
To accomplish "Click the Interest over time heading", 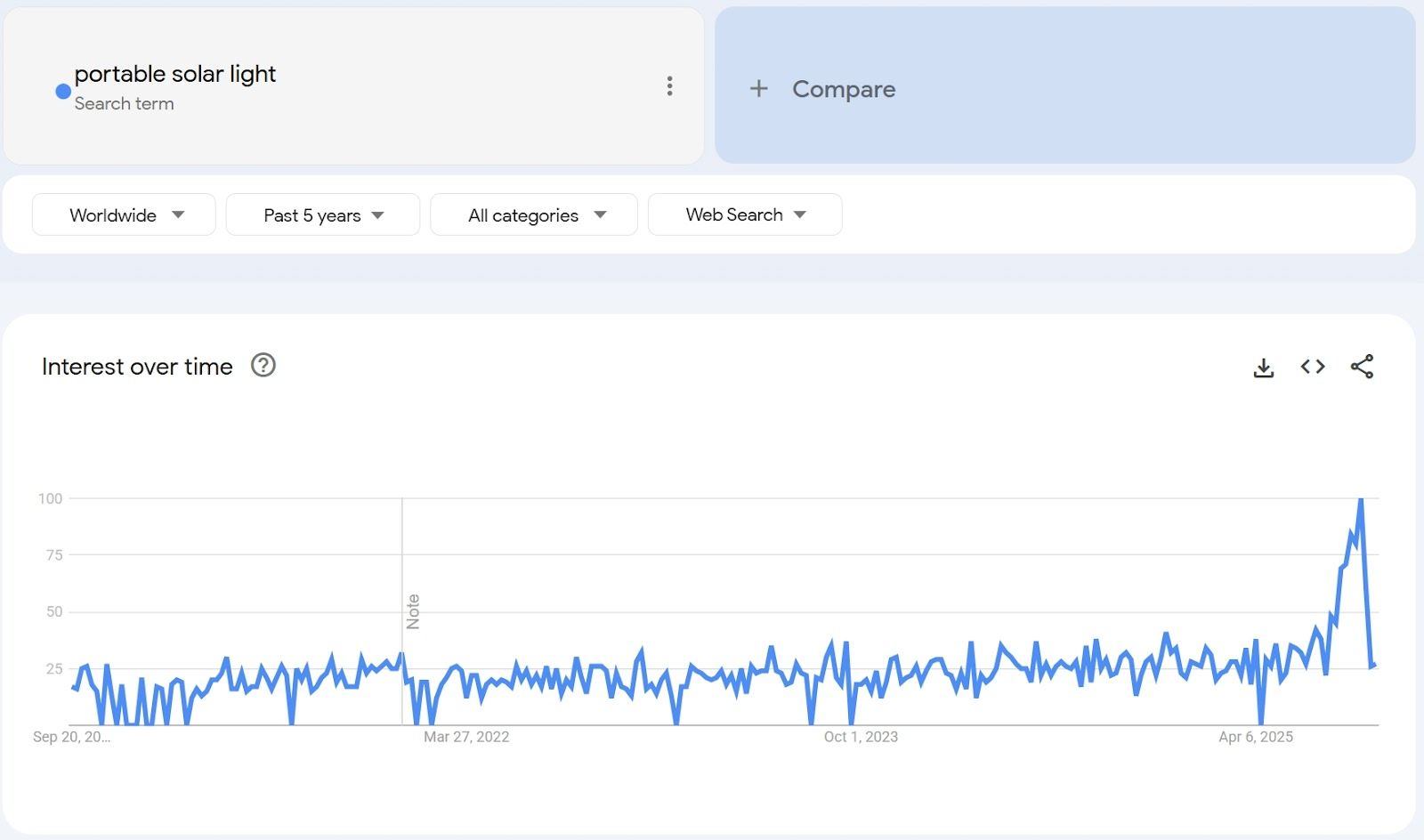I will (137, 367).
